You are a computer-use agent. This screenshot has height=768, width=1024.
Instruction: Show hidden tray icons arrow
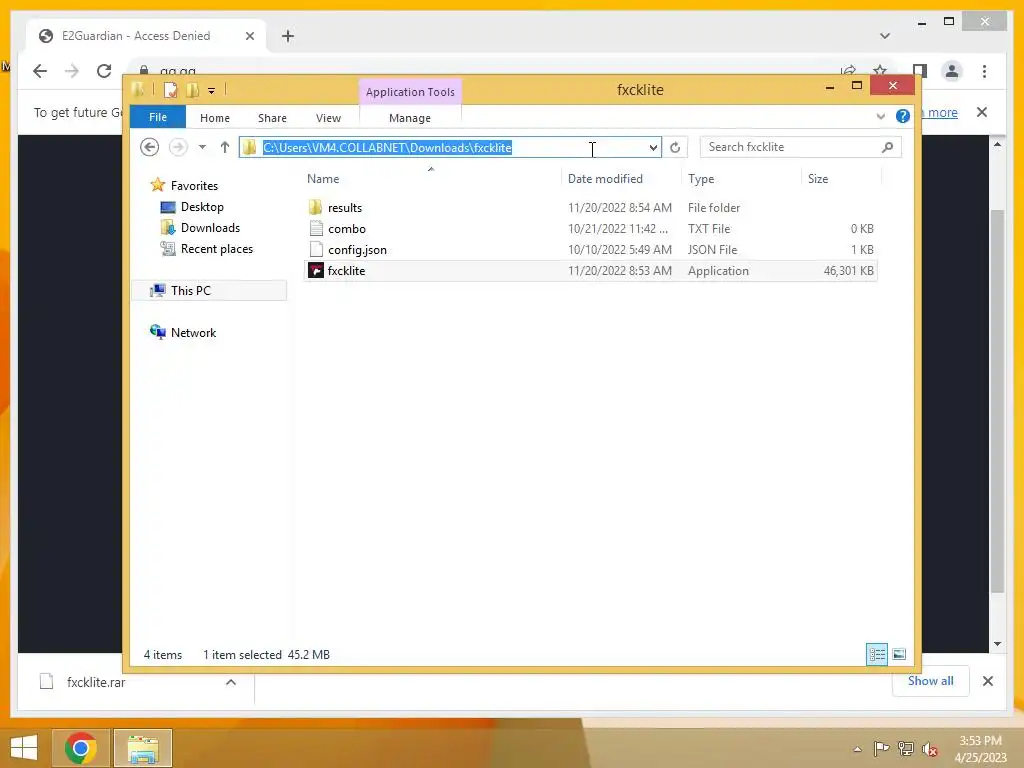857,749
